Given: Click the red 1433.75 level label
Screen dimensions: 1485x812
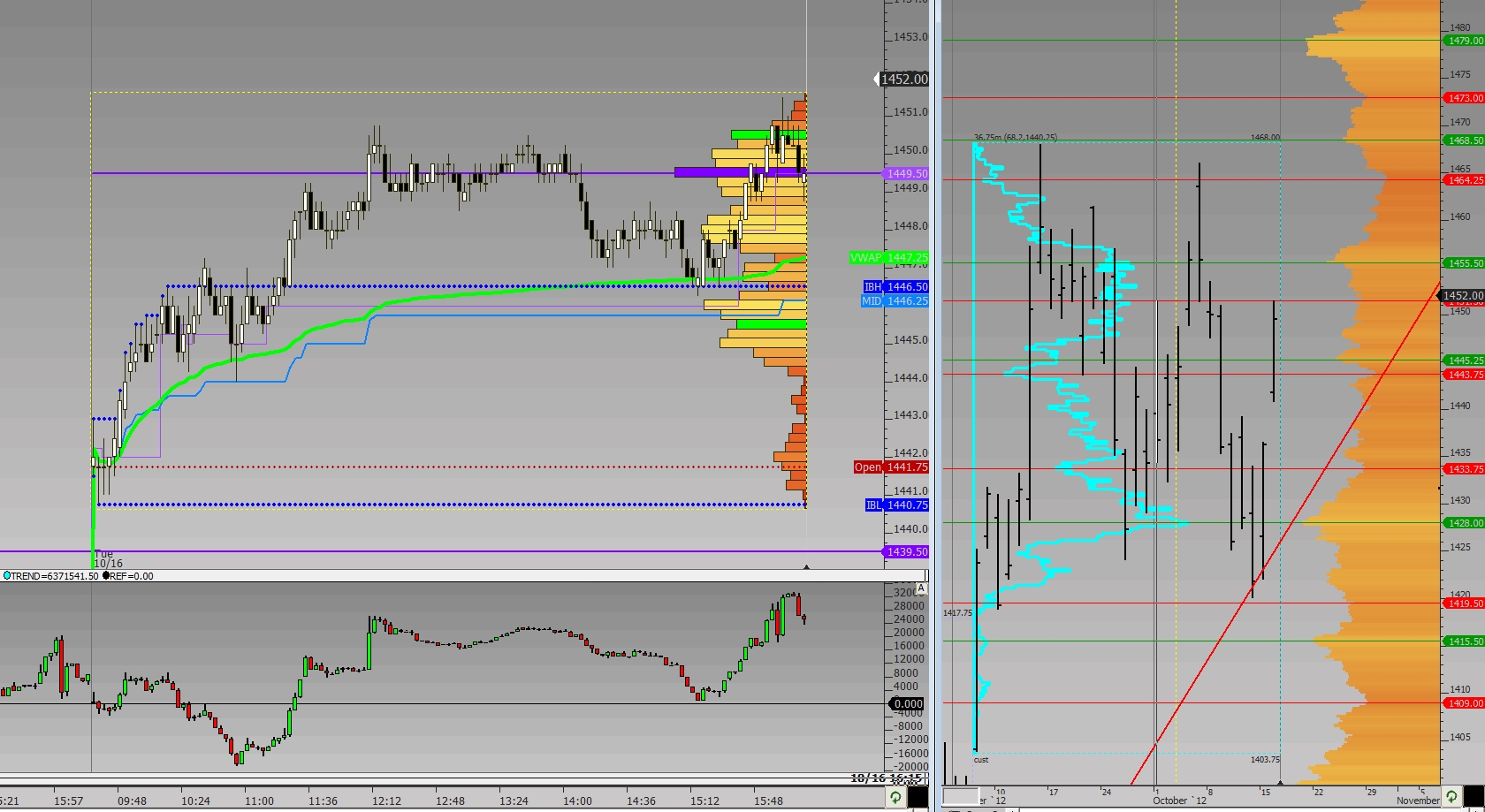Looking at the screenshot, I should (x=1464, y=469).
